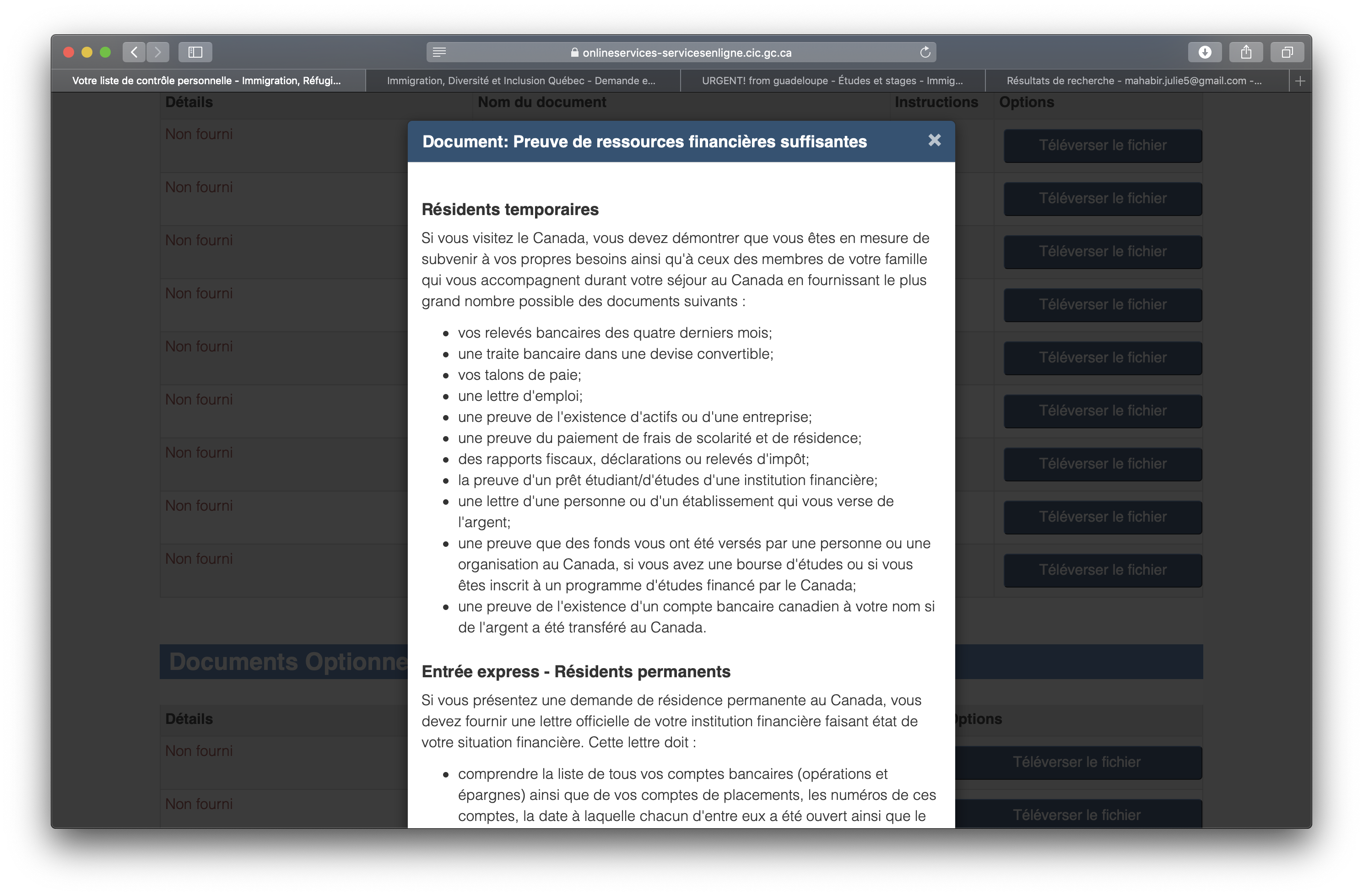This screenshot has width=1363, height=896.
Task: Click Safari back navigation arrow
Action: pyautogui.click(x=134, y=52)
